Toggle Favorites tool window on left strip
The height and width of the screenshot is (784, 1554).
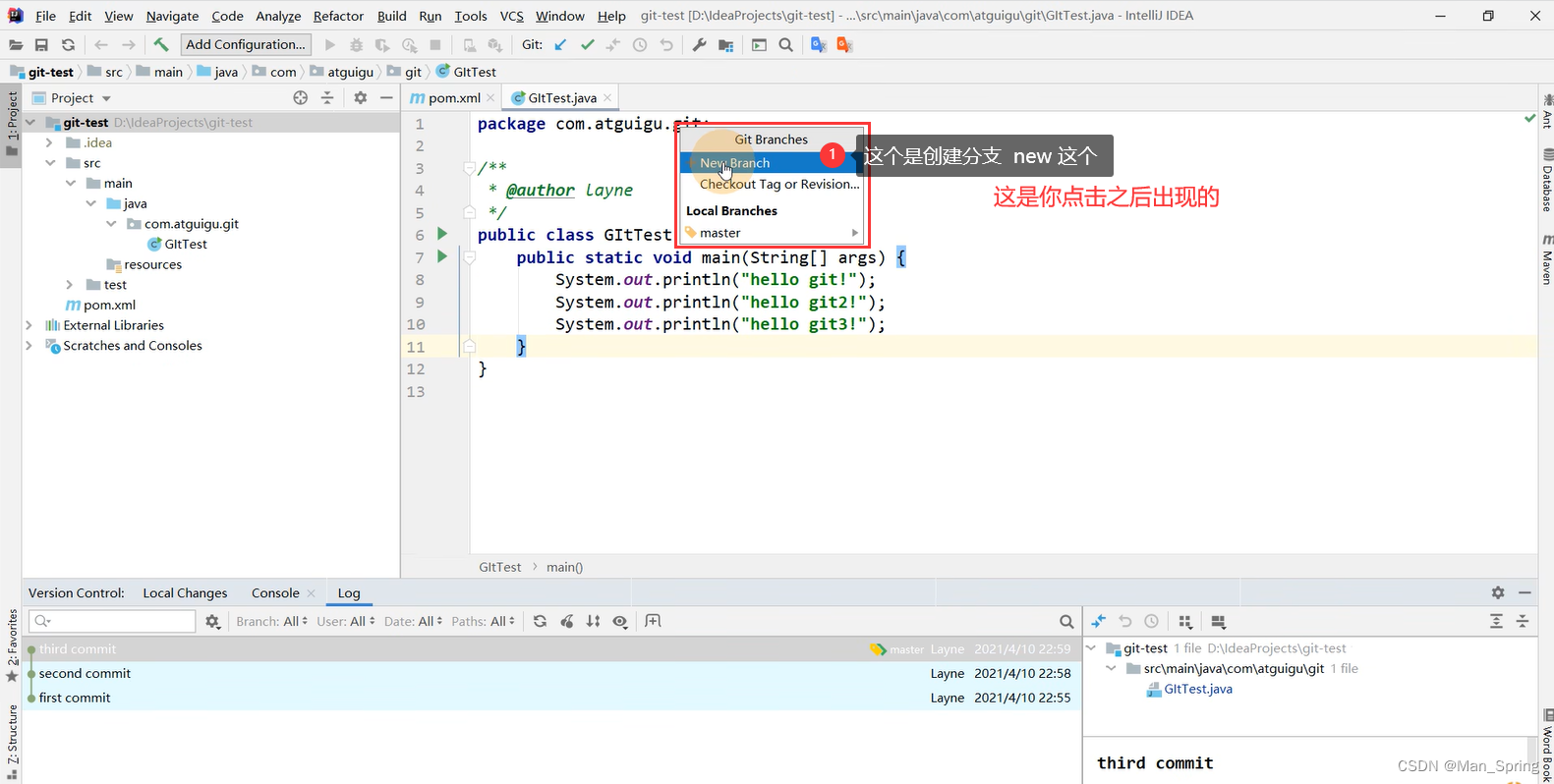(x=12, y=644)
